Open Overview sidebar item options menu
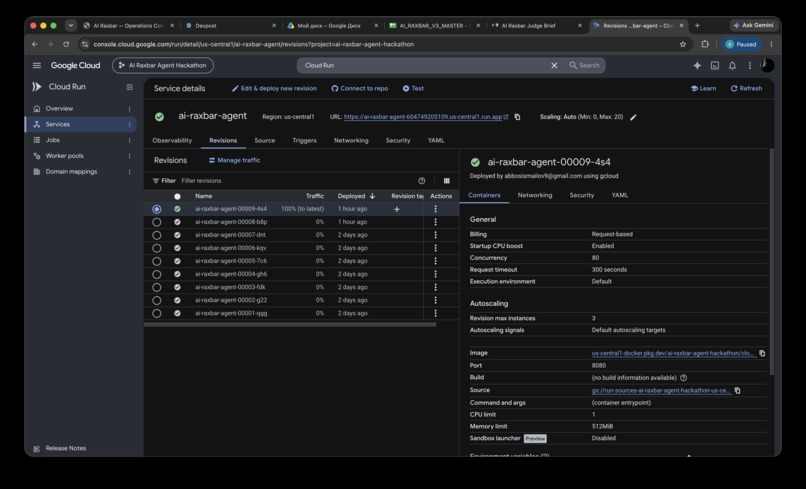 pos(130,108)
